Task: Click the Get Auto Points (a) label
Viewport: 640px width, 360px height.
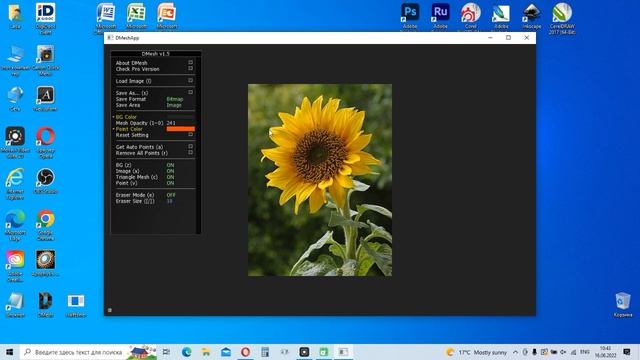Action: (139, 147)
